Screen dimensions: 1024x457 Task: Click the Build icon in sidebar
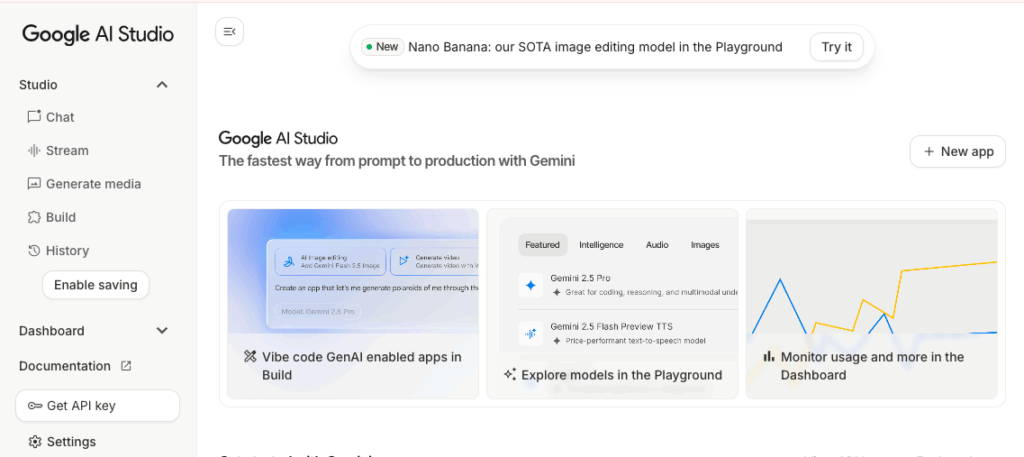pos(34,217)
